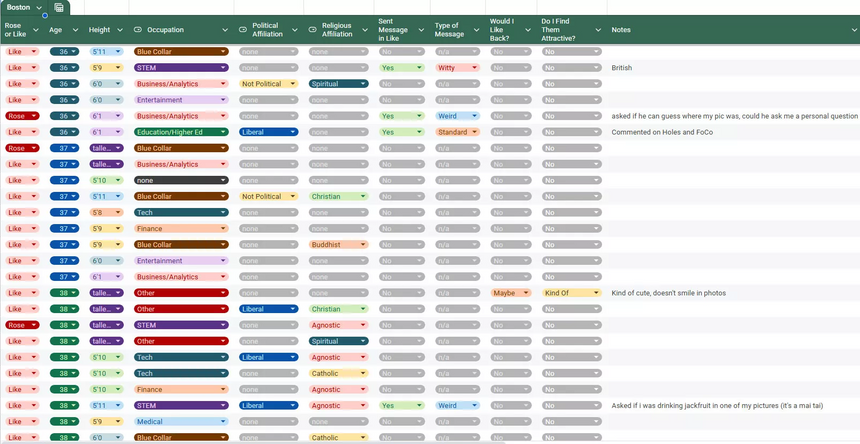860x444 pixels.
Task: Click the chip icon beside Political Affiliation header
Action: pyautogui.click(x=243, y=30)
